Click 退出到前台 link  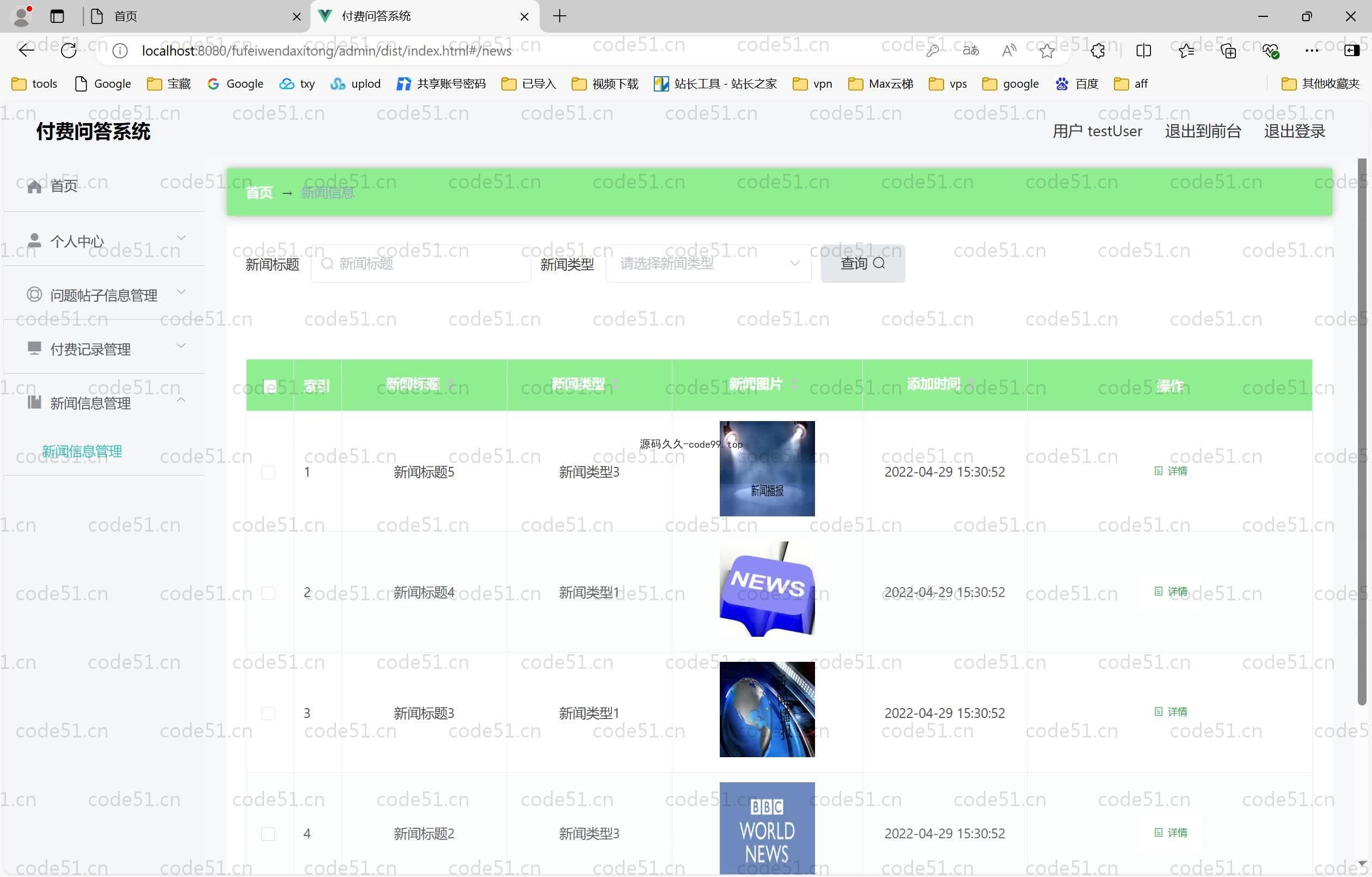pos(1203,131)
